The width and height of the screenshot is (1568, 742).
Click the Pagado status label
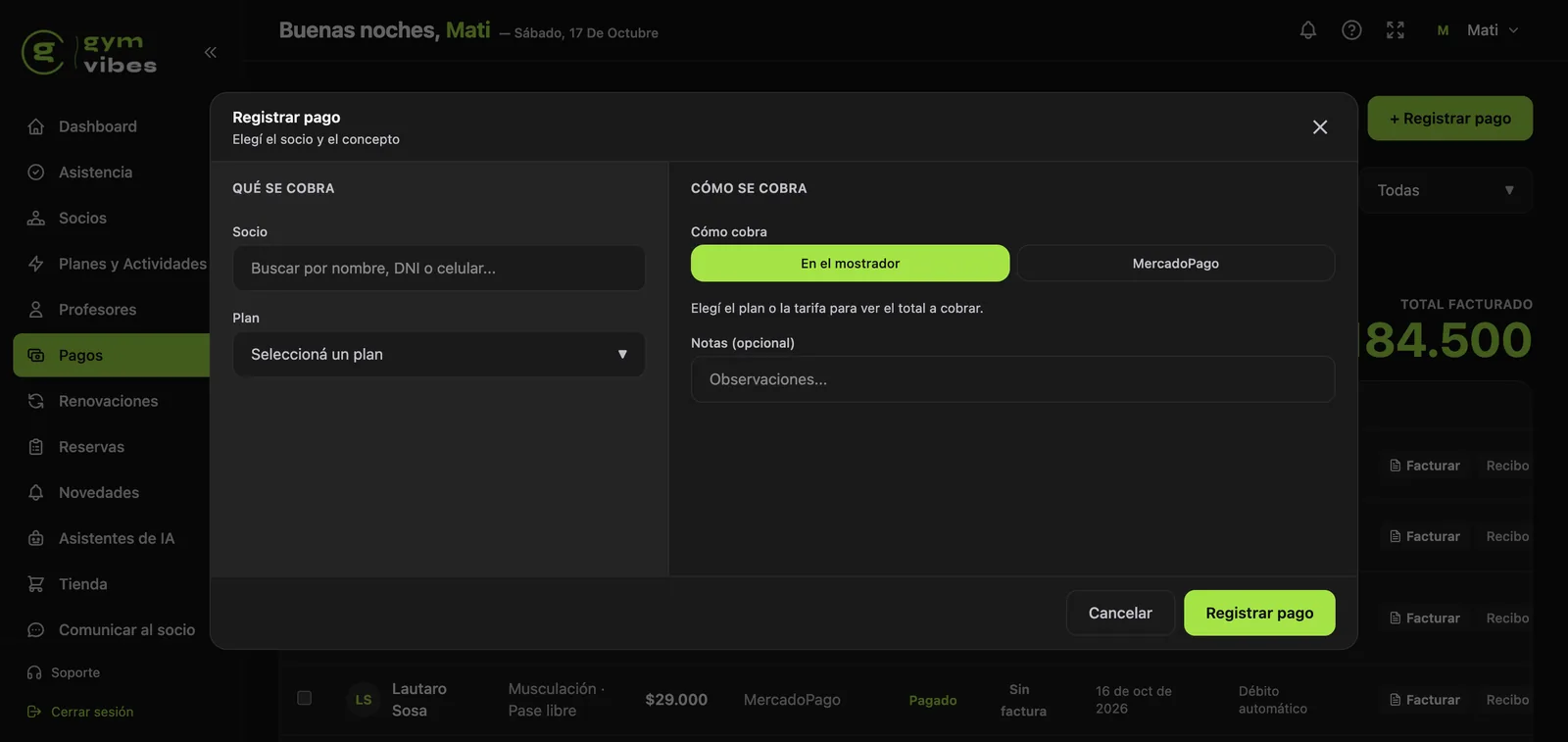tap(933, 700)
